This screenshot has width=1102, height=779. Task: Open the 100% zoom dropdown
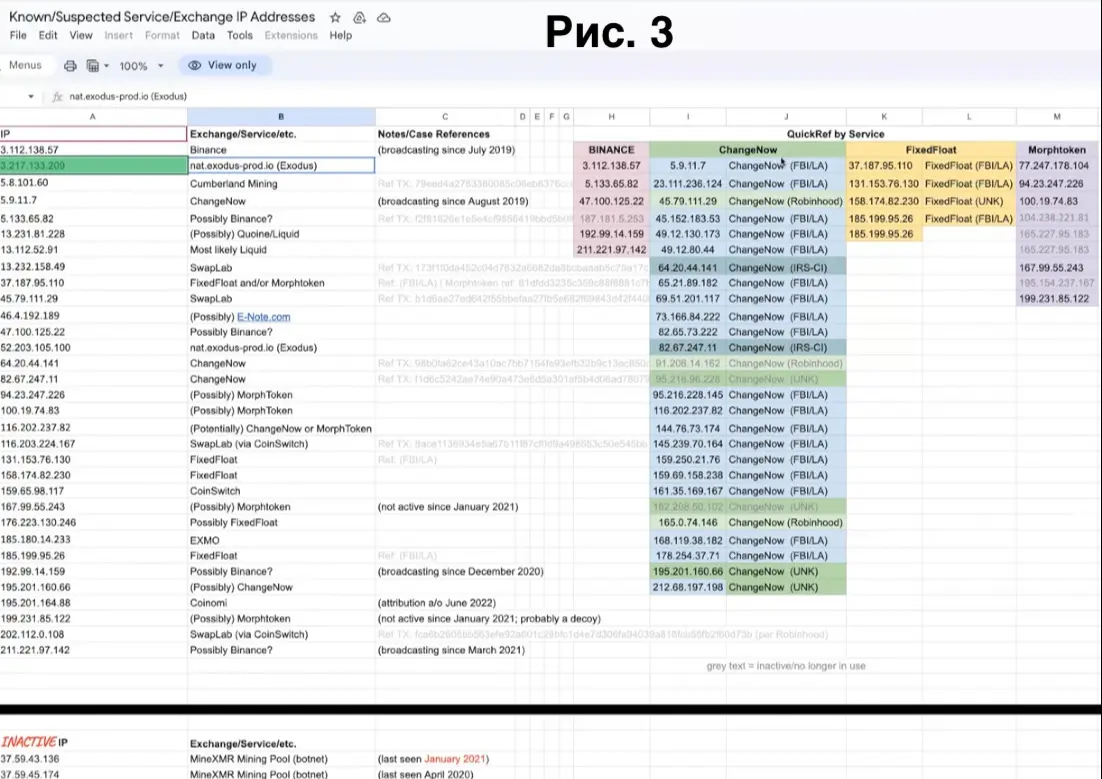(x=141, y=65)
